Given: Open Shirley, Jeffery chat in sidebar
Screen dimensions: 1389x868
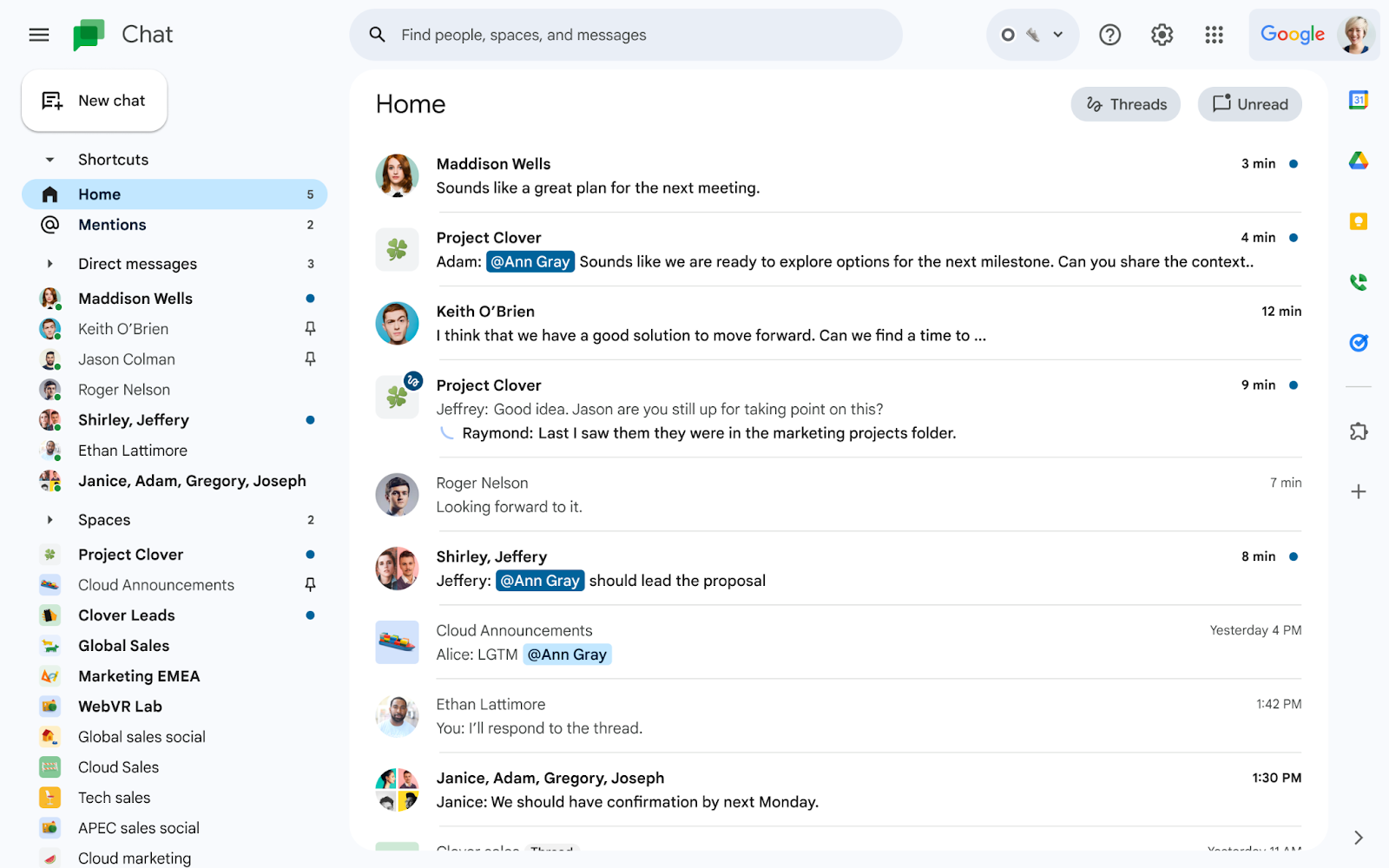Looking at the screenshot, I should (174, 420).
